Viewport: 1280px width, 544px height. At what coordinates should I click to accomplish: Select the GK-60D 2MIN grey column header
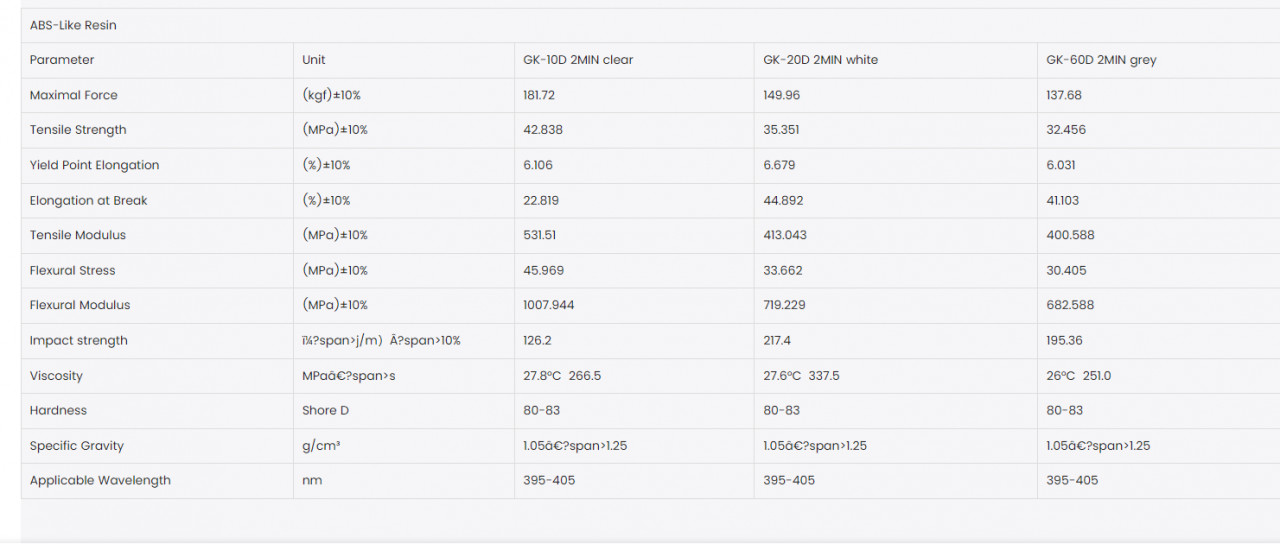pyautogui.click(x=1101, y=60)
